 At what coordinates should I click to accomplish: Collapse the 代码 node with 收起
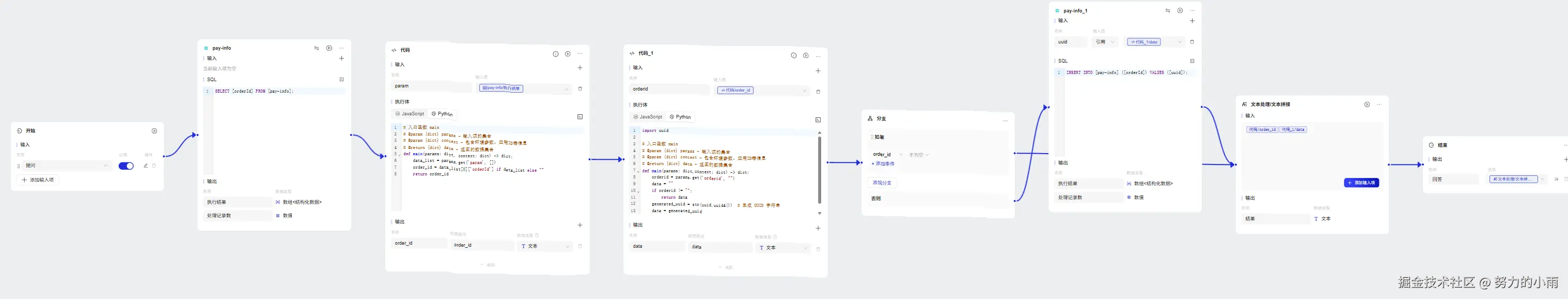coord(488,265)
